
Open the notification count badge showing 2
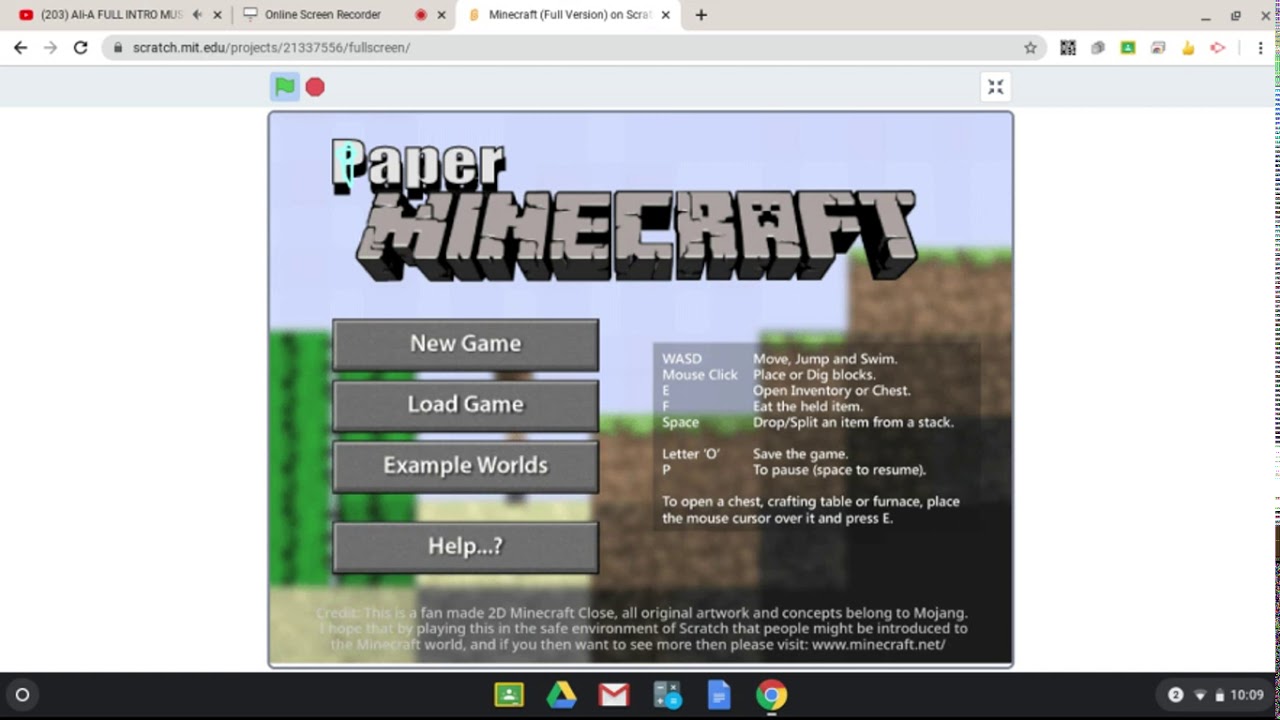(x=1176, y=695)
